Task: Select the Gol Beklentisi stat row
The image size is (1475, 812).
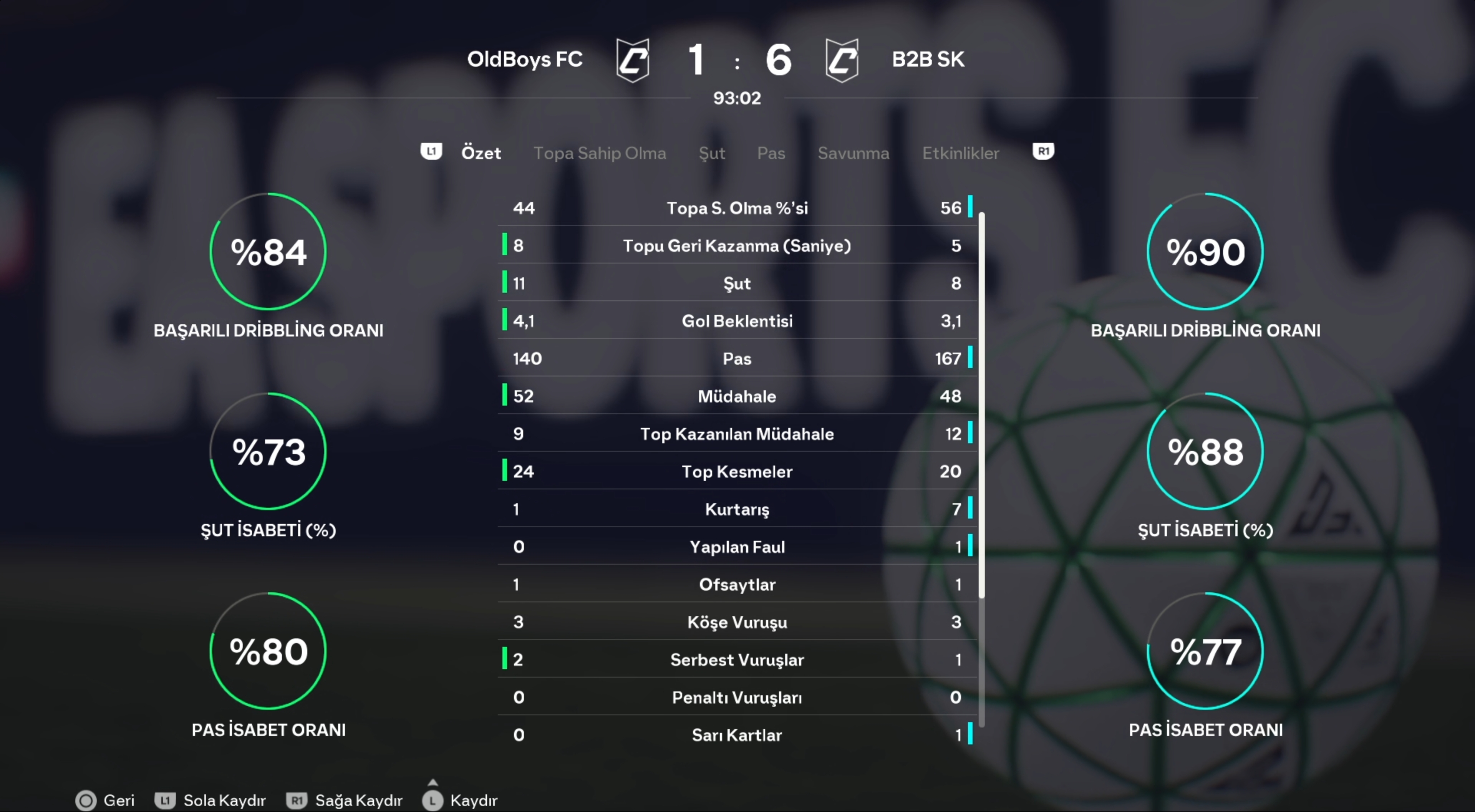Action: pyautogui.click(x=737, y=321)
